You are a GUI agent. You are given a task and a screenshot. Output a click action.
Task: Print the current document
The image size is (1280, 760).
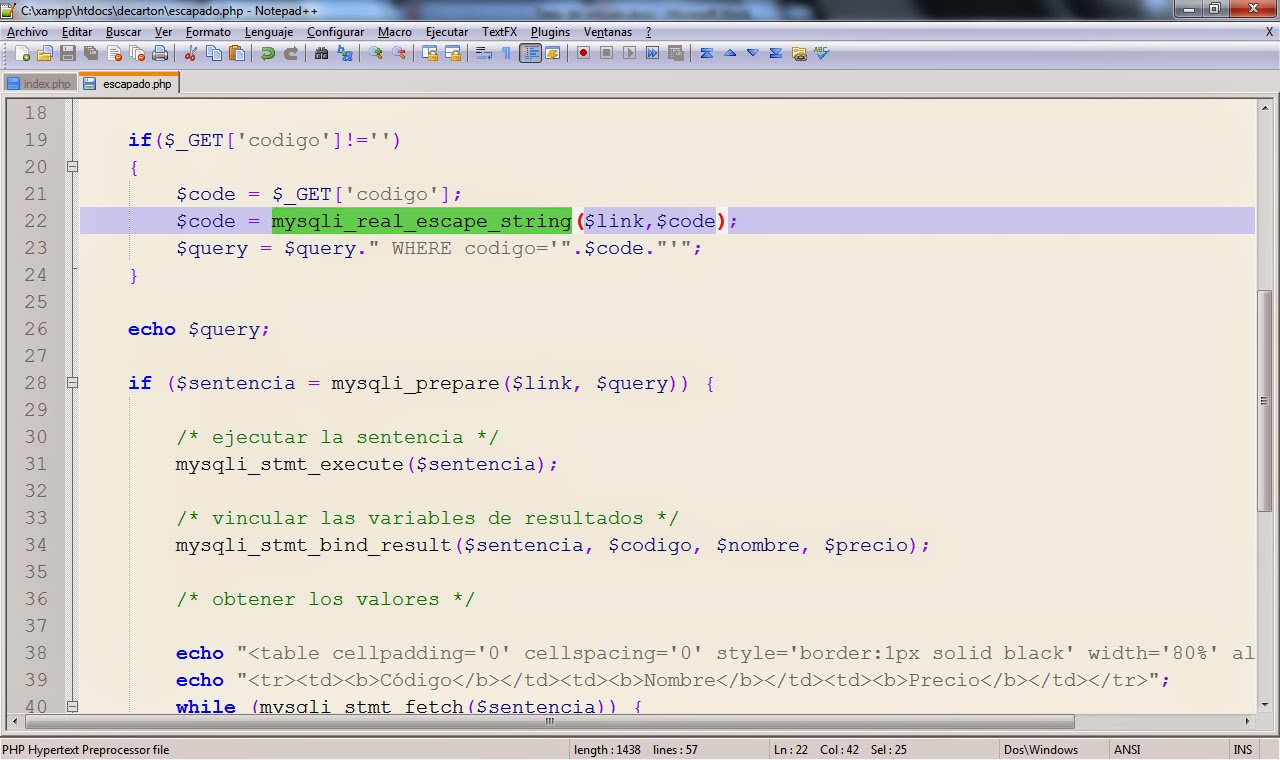[x=161, y=53]
